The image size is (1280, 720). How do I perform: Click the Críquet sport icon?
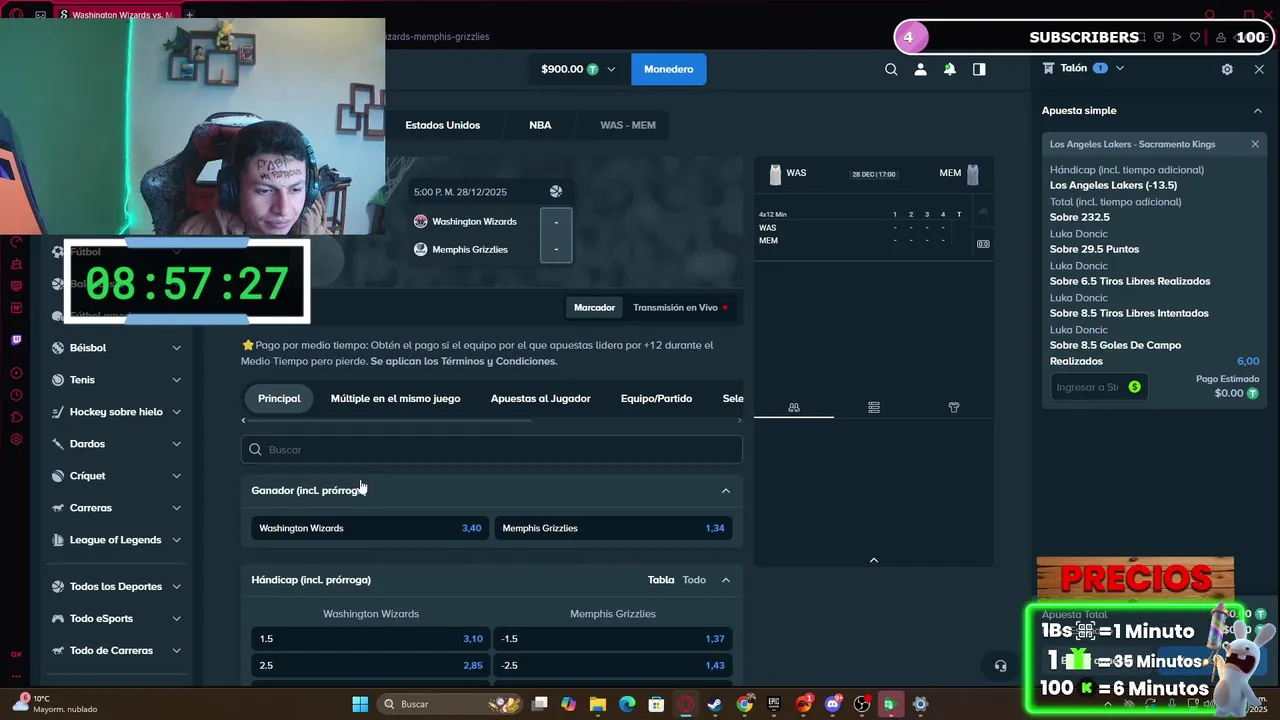pyautogui.click(x=58, y=476)
